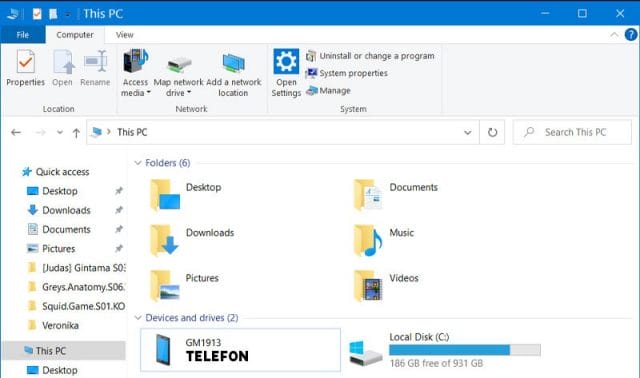This screenshot has width=640, height=378.
Task: Click the pin icon beside sidebar Downloads
Action: (x=119, y=210)
